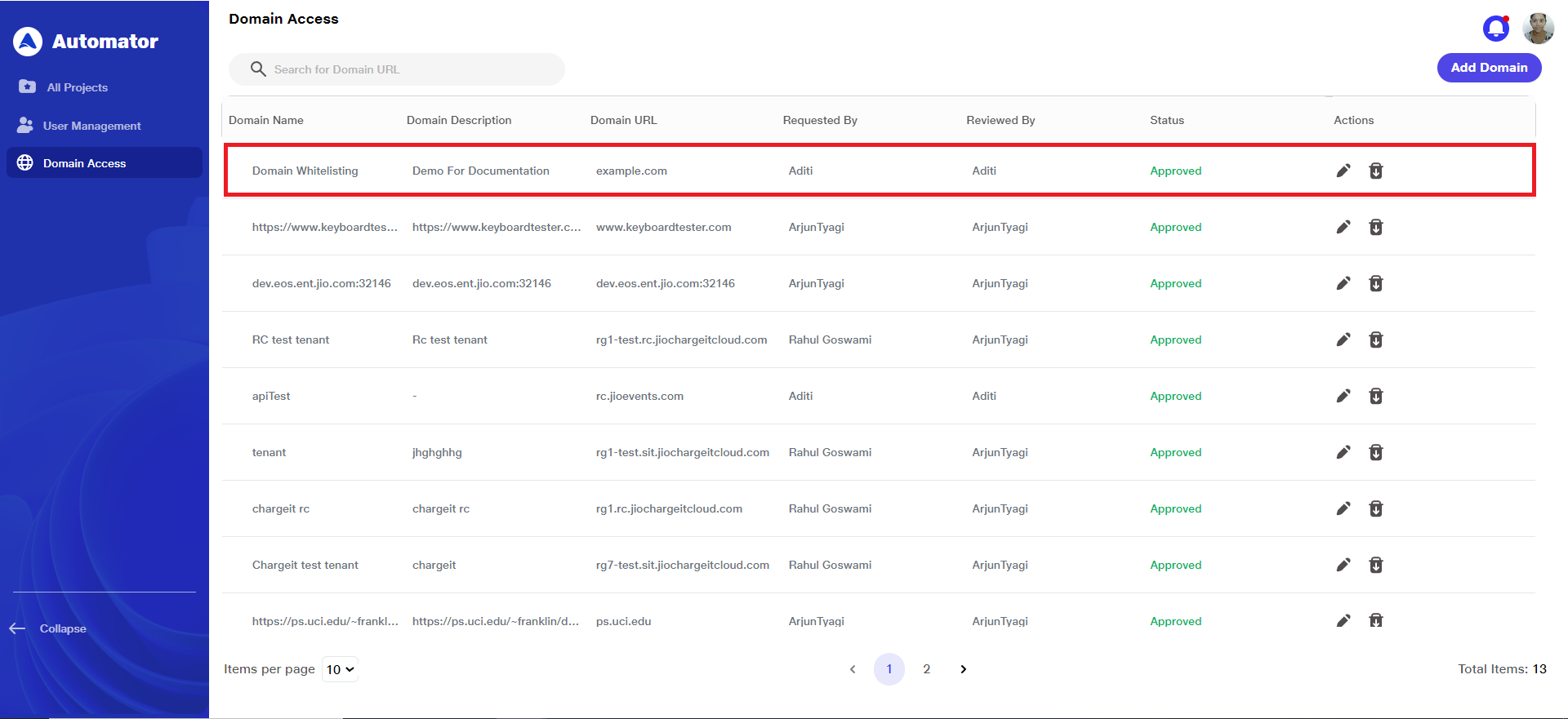The image size is (1568, 719).
Task: Go to previous page using left chevron
Action: pos(853,669)
